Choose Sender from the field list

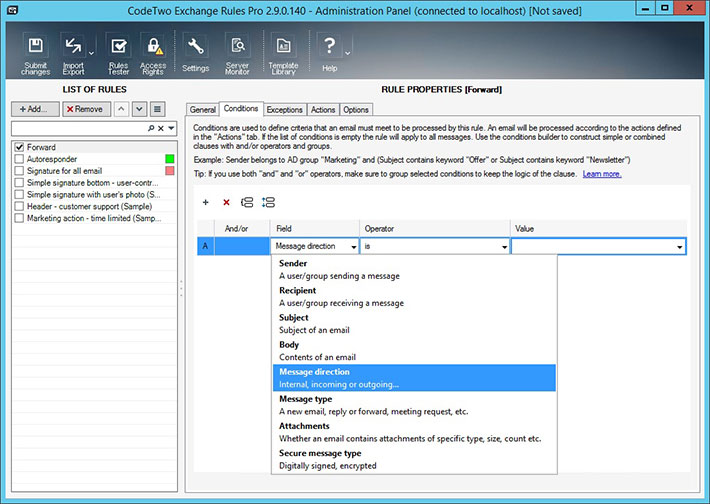tap(414, 269)
